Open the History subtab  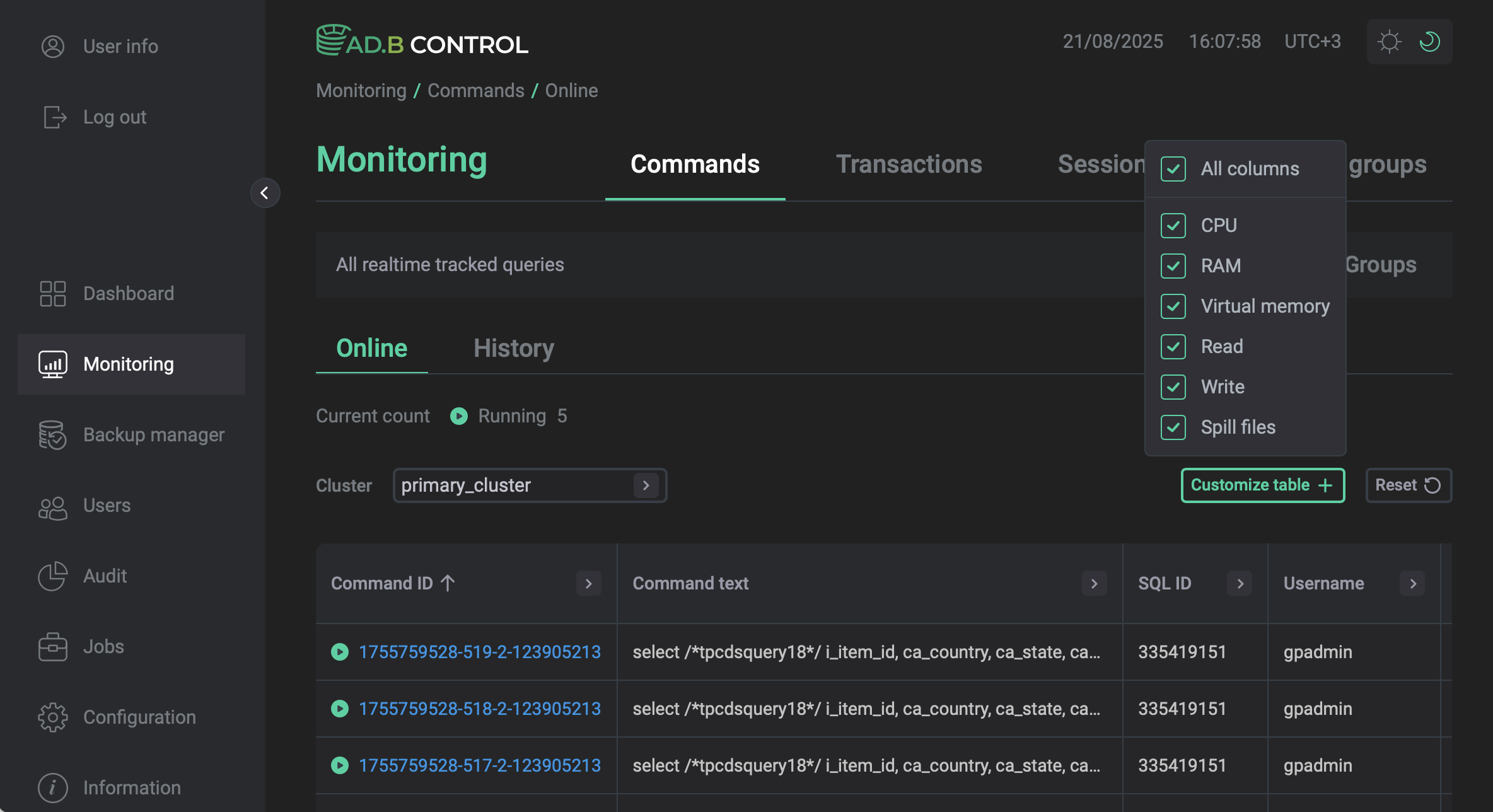pyautogui.click(x=513, y=349)
